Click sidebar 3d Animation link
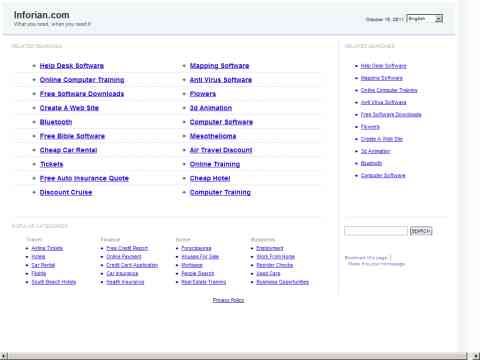Viewport: 480px width, 360px height. click(375, 151)
